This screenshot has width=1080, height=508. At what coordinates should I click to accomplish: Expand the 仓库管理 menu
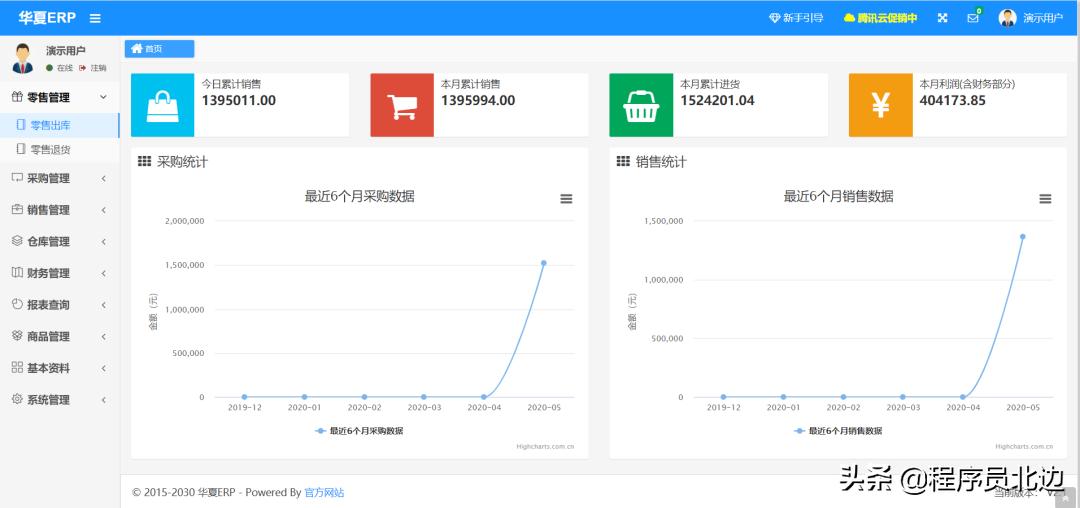pos(59,242)
